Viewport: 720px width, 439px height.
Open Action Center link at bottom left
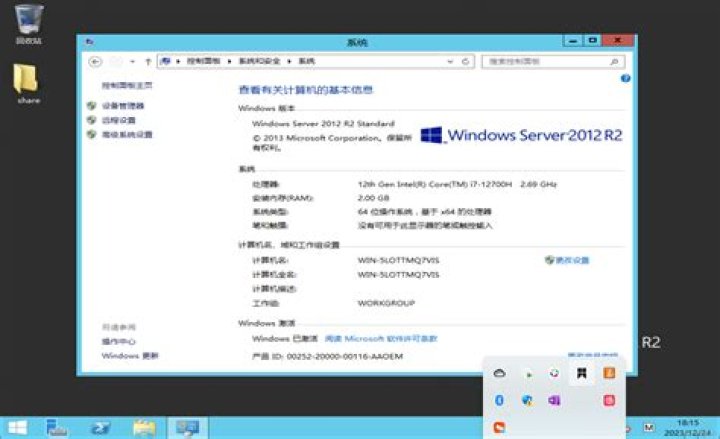pos(118,342)
